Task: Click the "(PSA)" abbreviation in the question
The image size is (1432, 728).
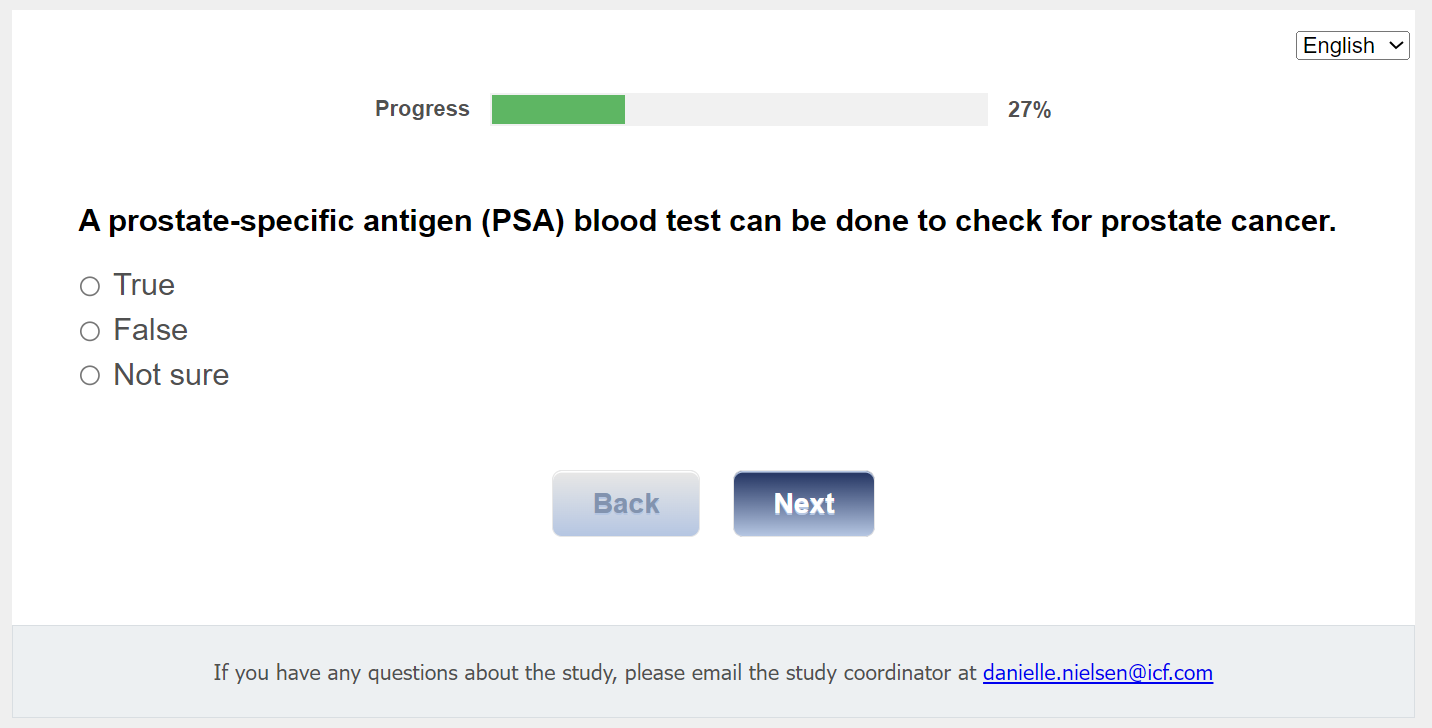Action: [522, 221]
